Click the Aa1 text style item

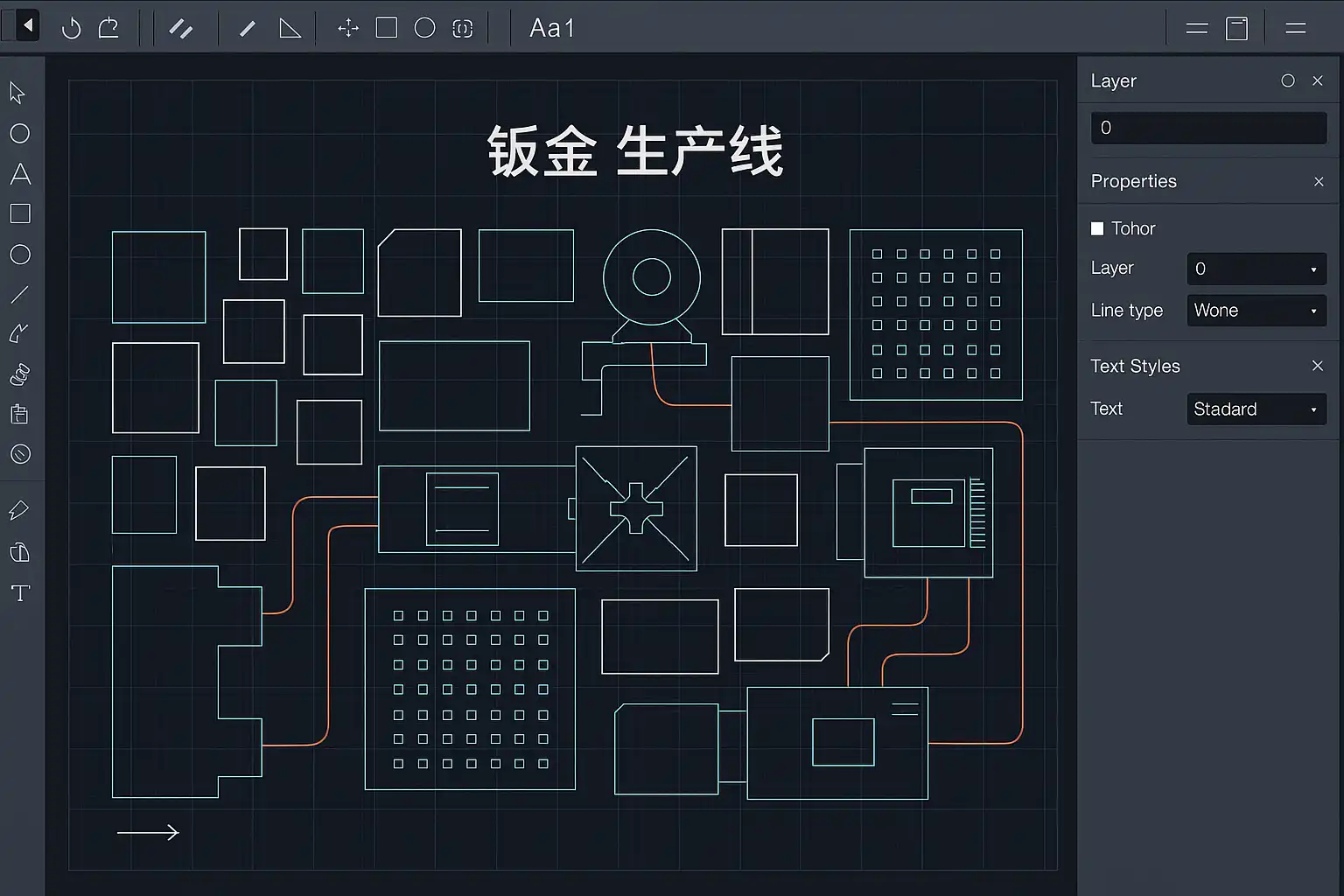[552, 28]
